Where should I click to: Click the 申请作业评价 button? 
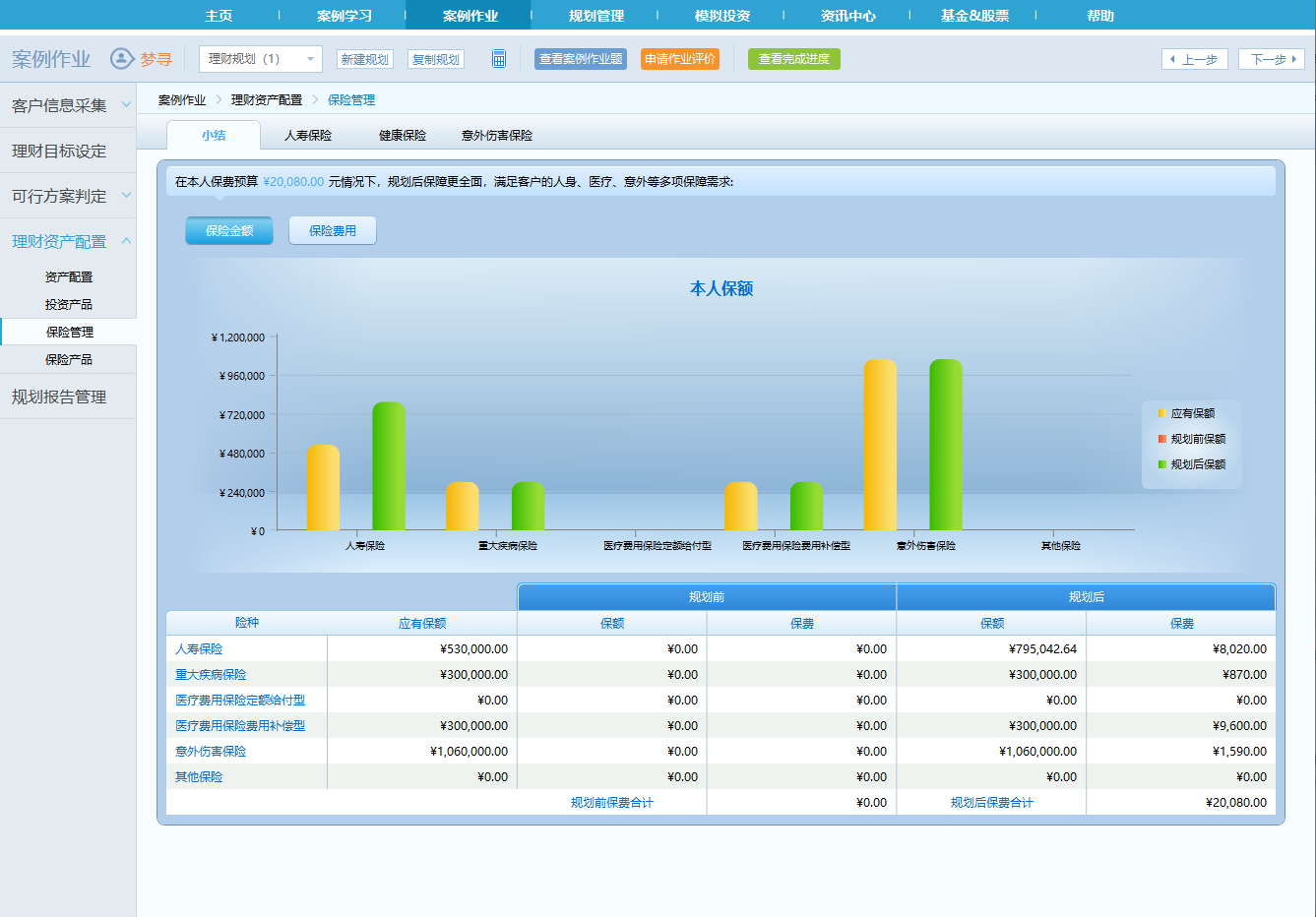pos(680,59)
